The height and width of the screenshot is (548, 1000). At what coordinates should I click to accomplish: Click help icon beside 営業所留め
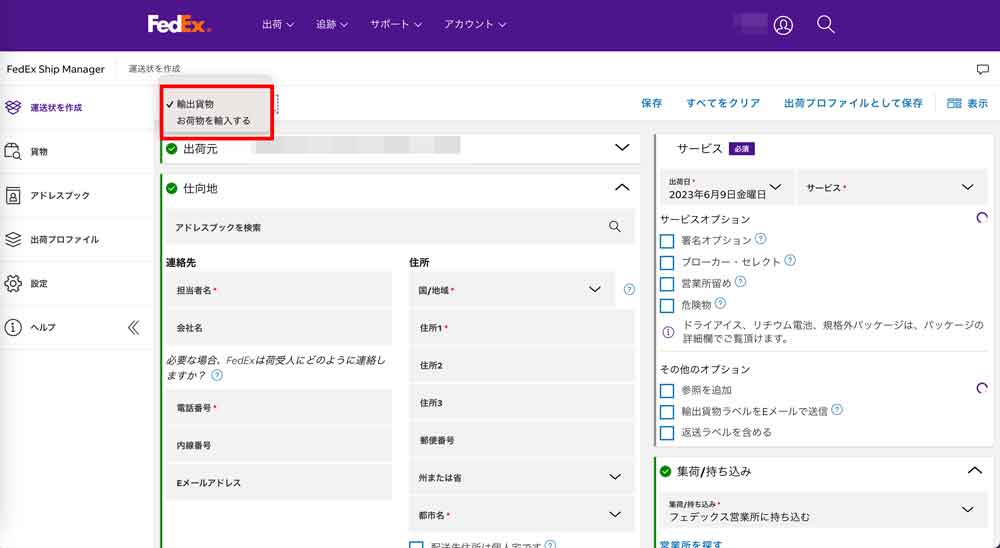coord(740,281)
